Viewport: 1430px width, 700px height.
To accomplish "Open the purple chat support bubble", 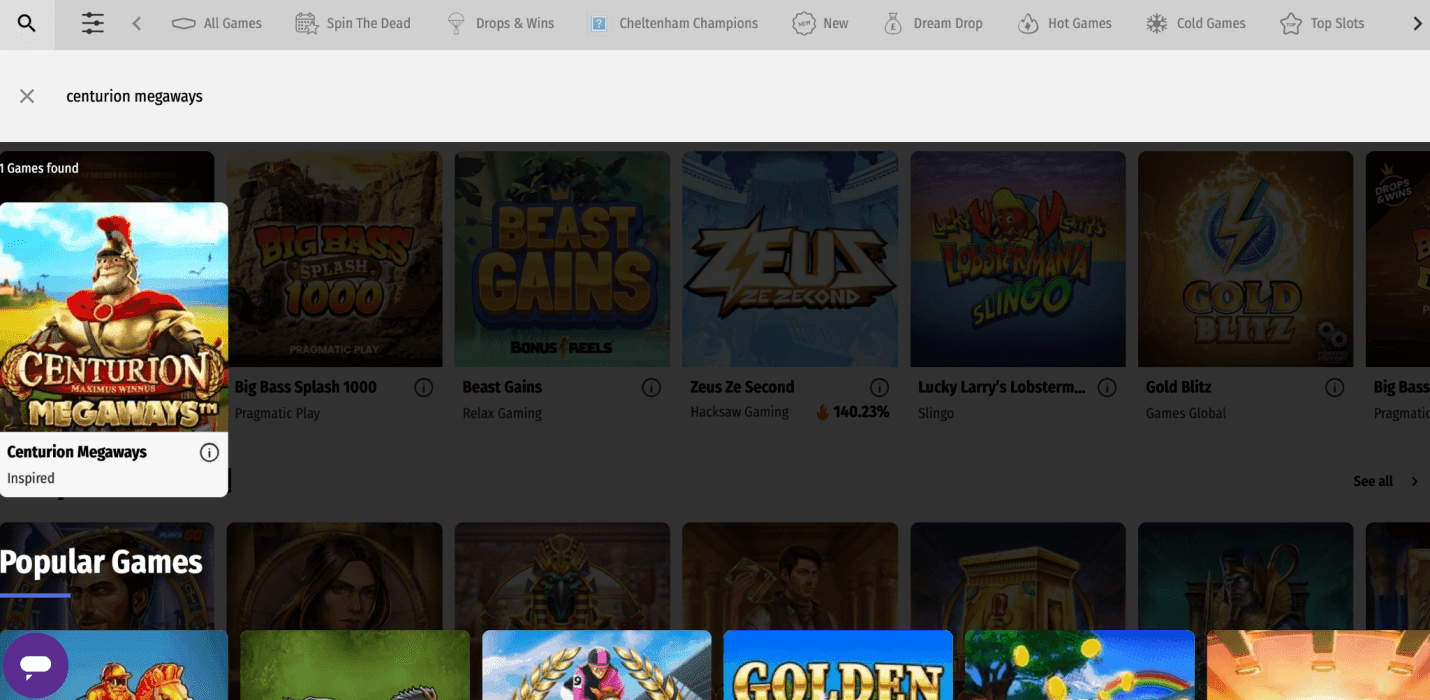I will coord(36,665).
